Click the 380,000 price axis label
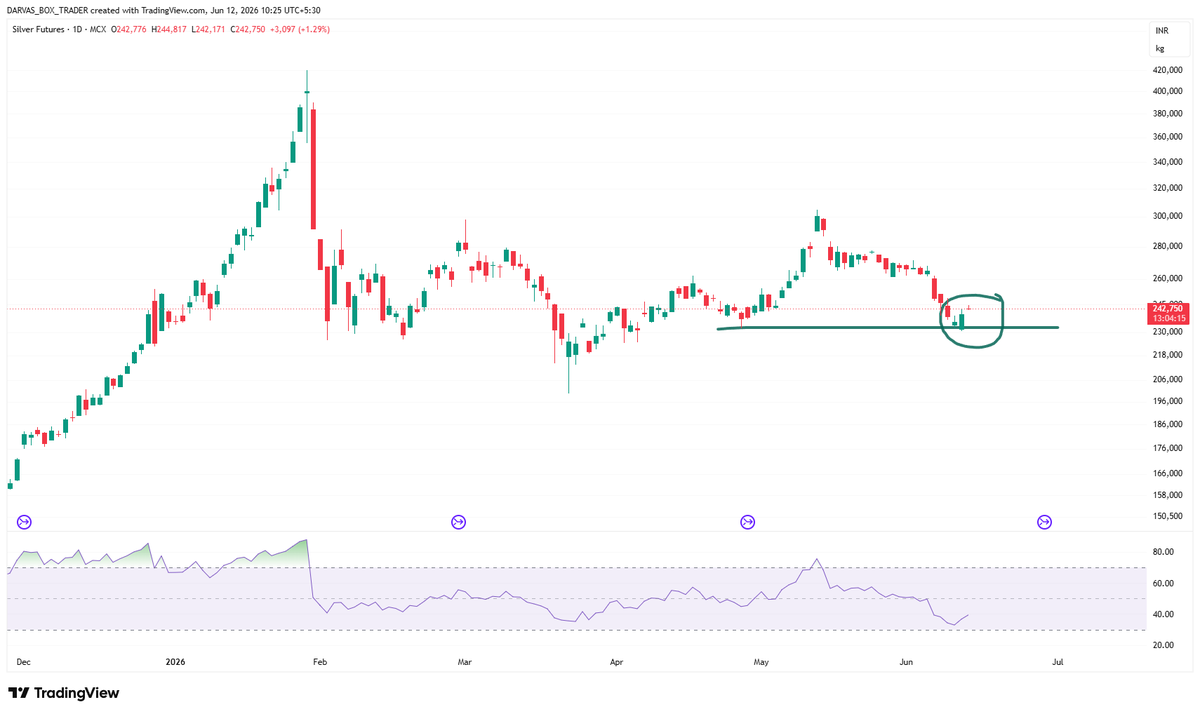Screen dimensions: 1200x714 tap(1169, 113)
